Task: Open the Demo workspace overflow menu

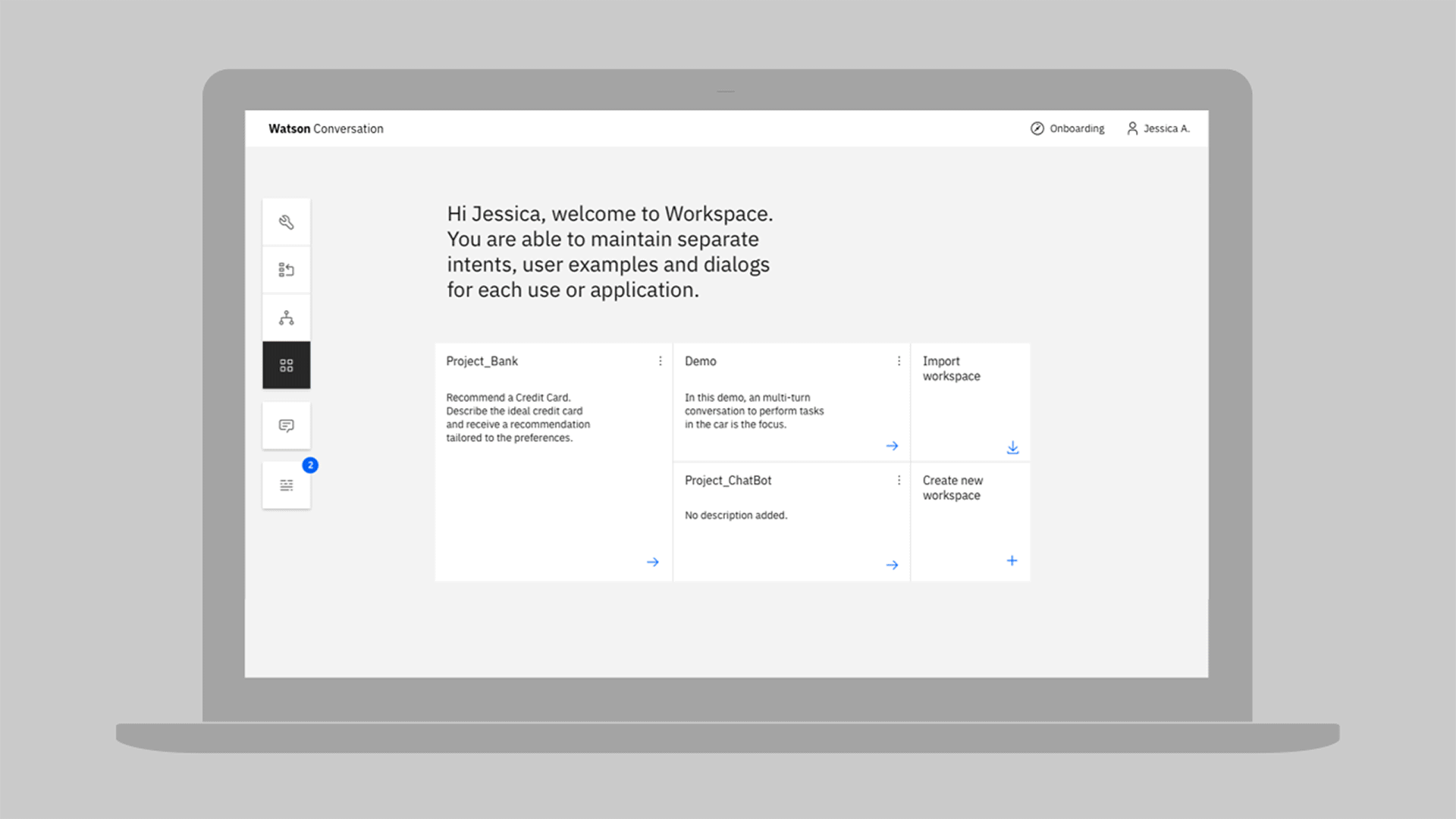Action: pyautogui.click(x=899, y=361)
